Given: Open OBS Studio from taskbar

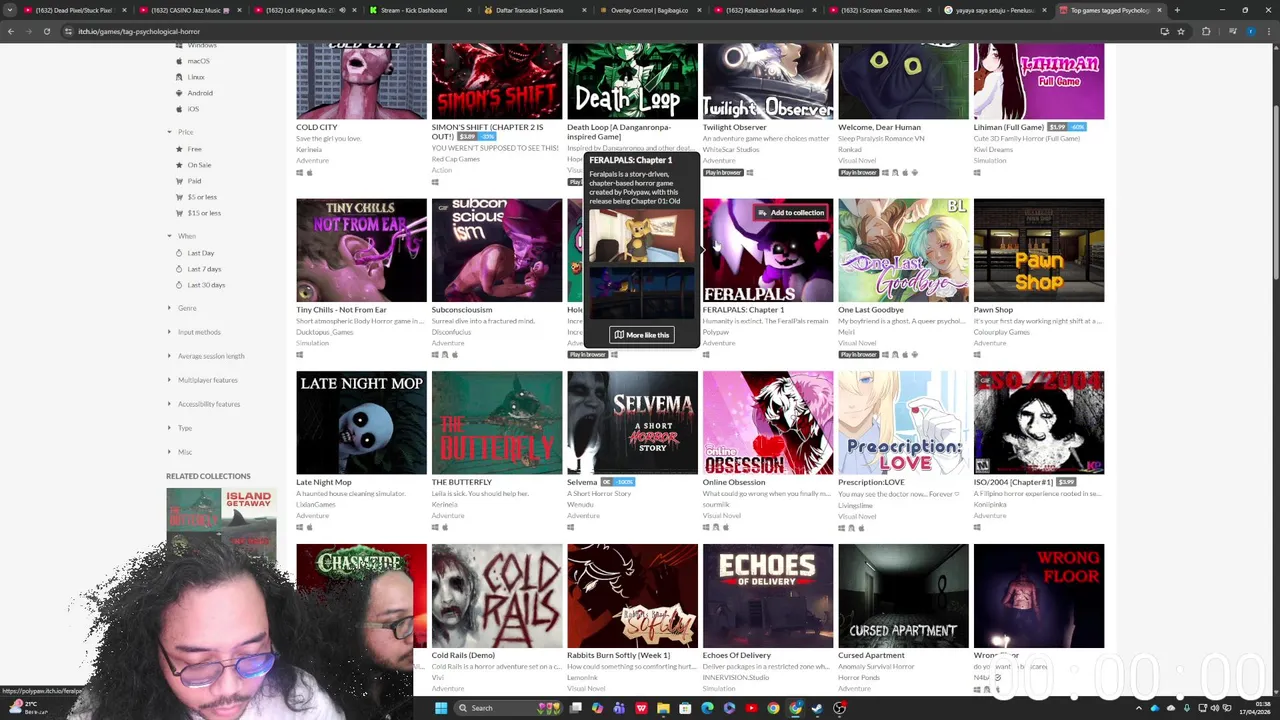Looking at the screenshot, I should [839, 708].
